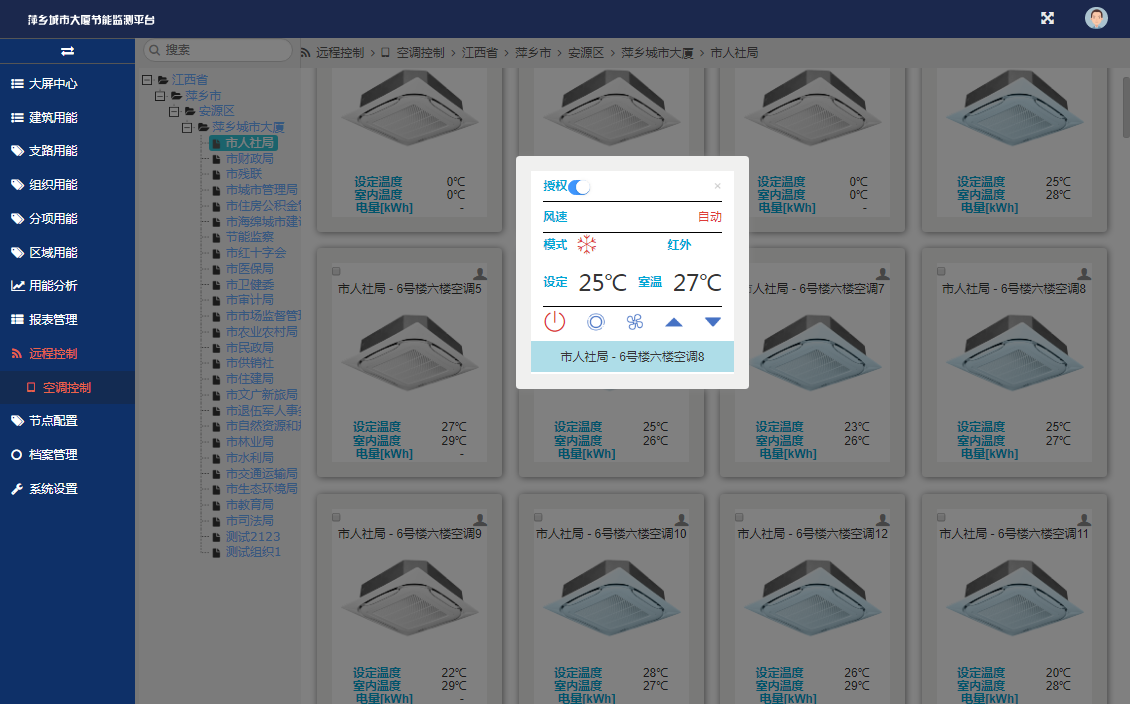Screen dimensions: 1130x704
Task: Select 市财政局 in the organization tree
Action: [249, 158]
